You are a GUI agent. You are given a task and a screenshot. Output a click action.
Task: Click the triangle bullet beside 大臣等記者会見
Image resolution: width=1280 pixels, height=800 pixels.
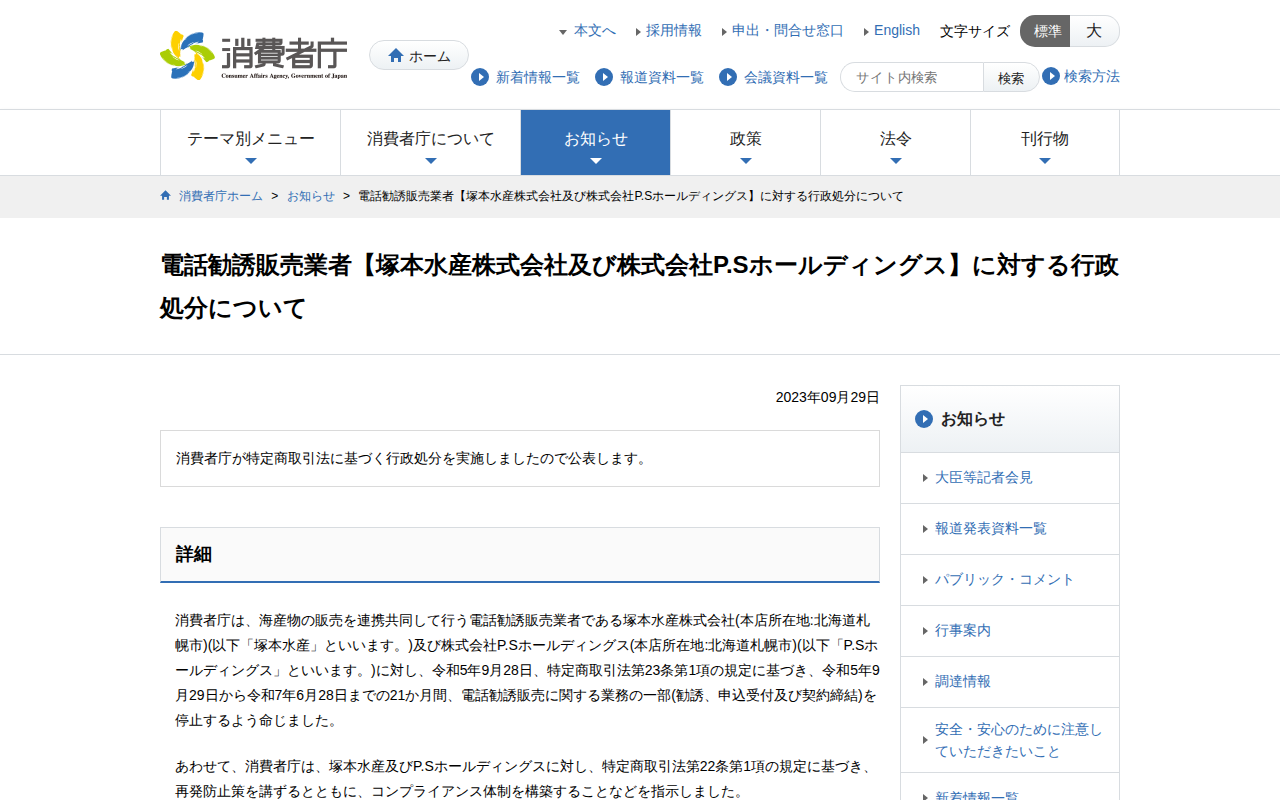[926, 478]
